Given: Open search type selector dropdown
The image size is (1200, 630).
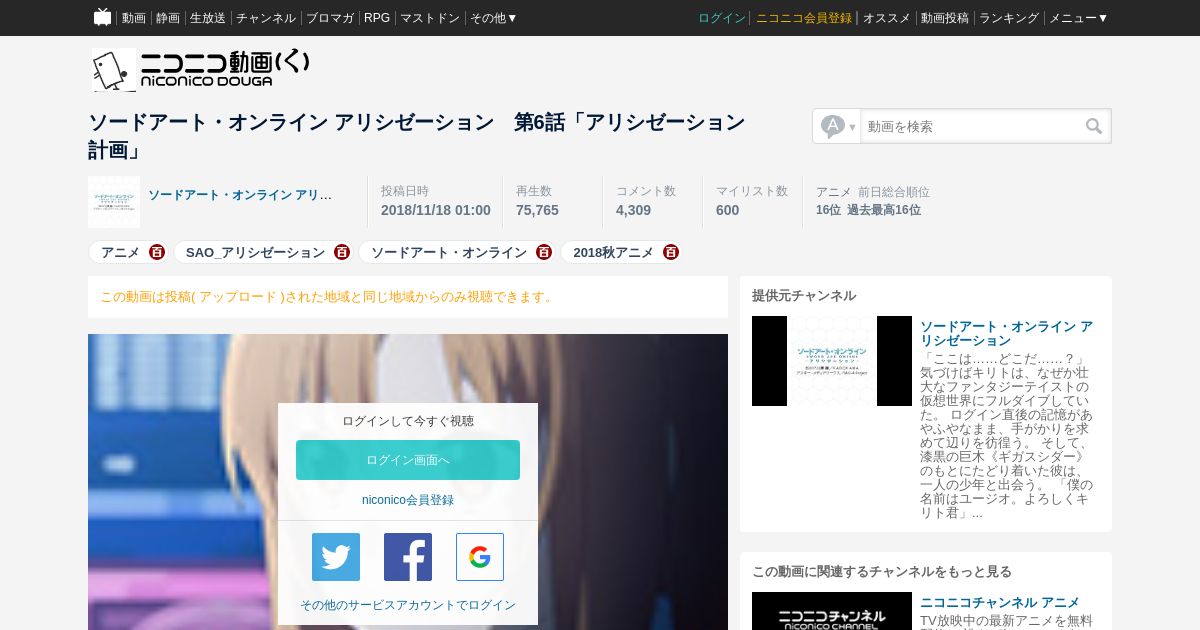Looking at the screenshot, I should [x=838, y=126].
